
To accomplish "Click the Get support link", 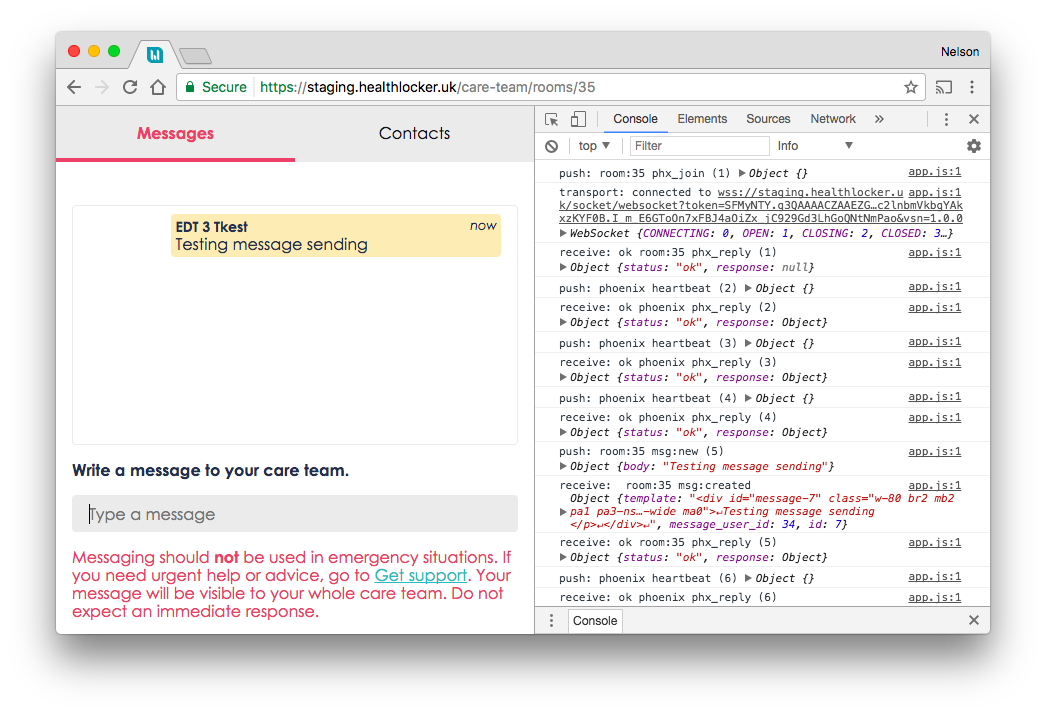I will (x=420, y=575).
